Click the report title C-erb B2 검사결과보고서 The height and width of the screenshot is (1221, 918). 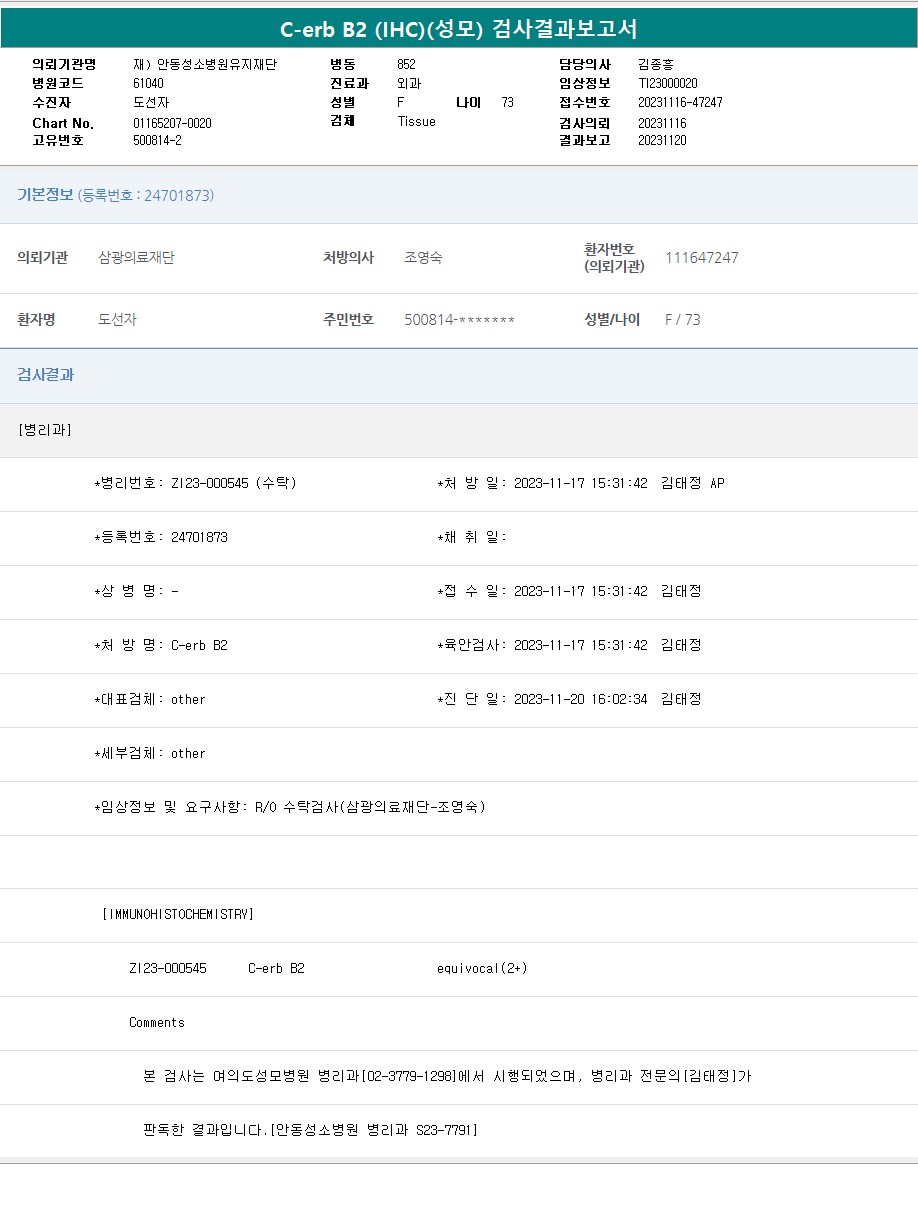click(459, 29)
